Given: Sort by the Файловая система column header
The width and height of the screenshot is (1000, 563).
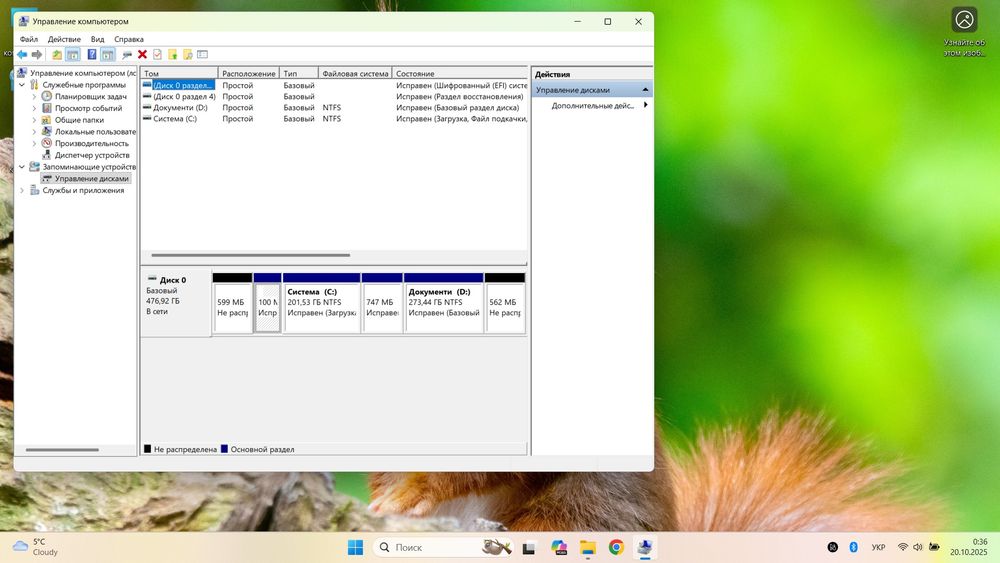Looking at the screenshot, I should click(x=355, y=74).
